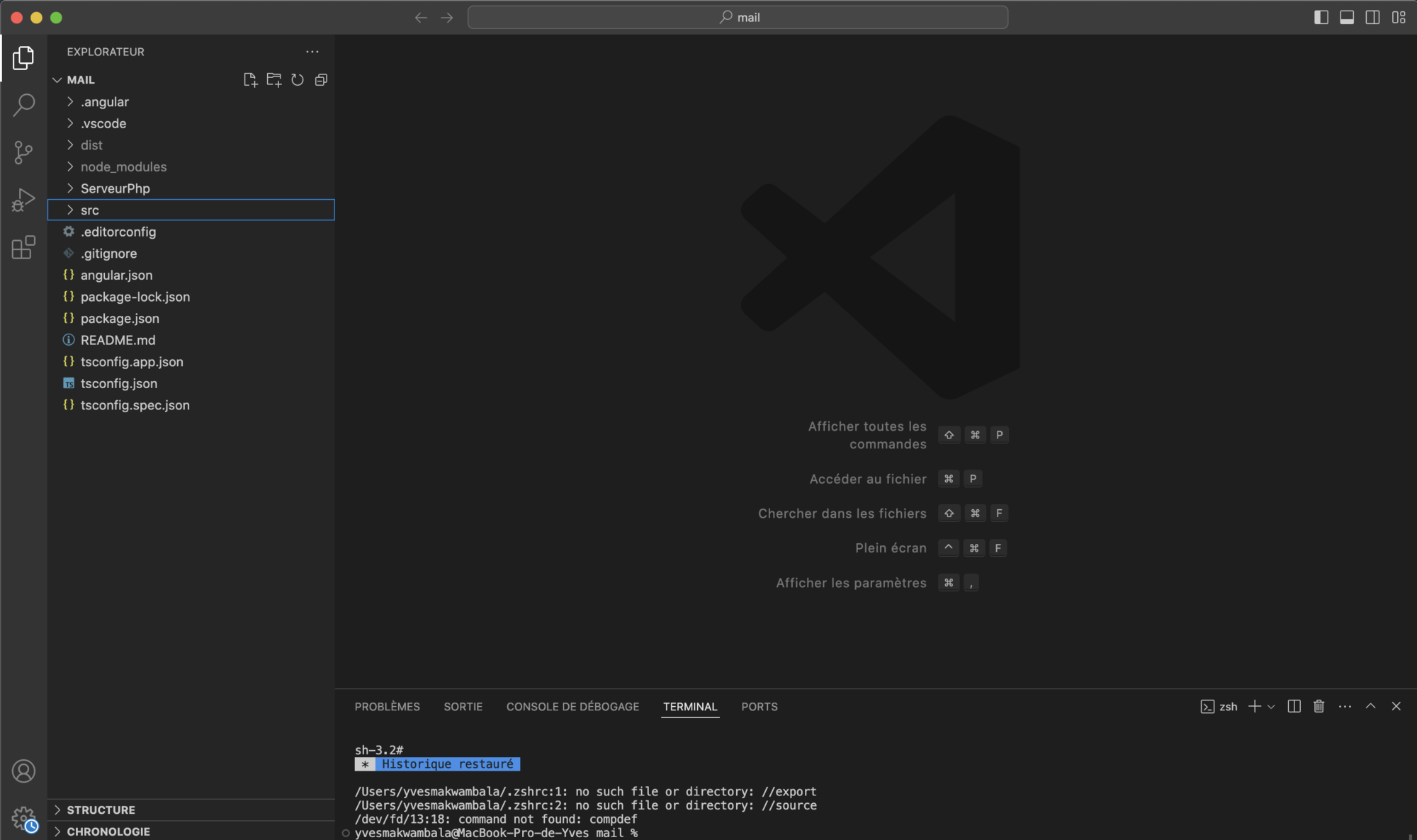This screenshot has width=1417, height=840.
Task: Go forward with the navigation arrow
Action: pyautogui.click(x=446, y=18)
